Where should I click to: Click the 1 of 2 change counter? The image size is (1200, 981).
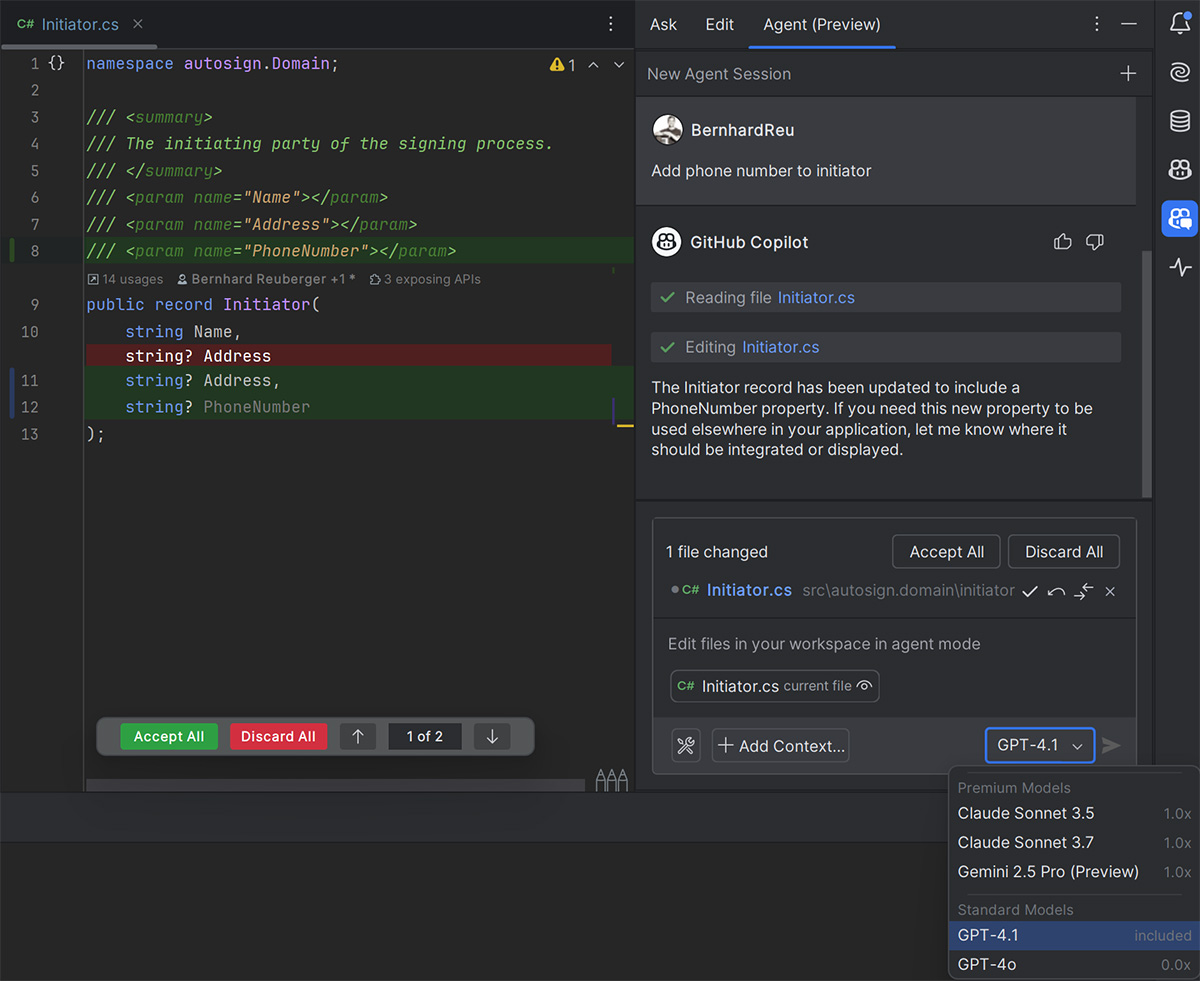(424, 737)
